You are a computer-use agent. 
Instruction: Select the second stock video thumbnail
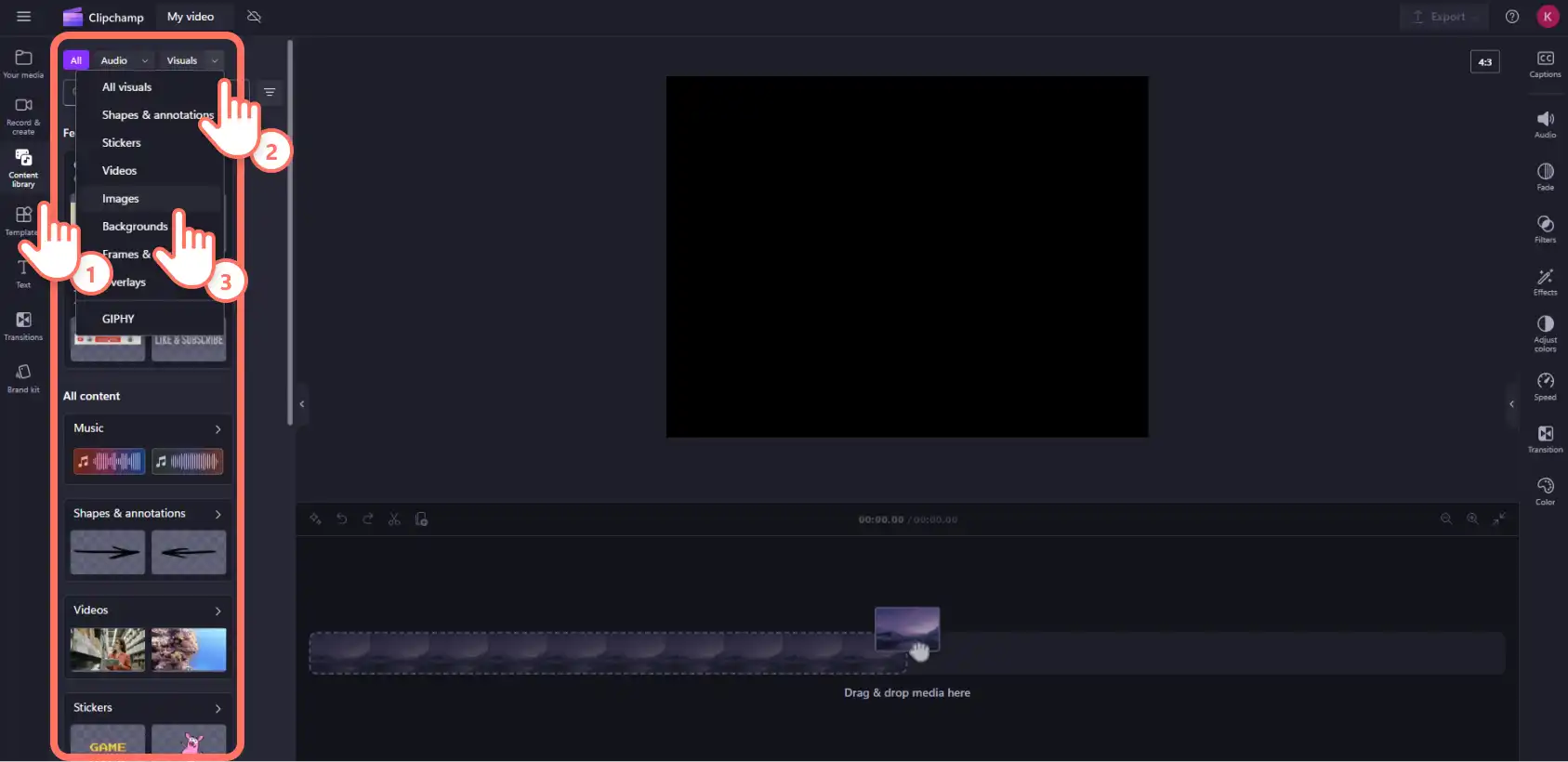click(x=189, y=650)
